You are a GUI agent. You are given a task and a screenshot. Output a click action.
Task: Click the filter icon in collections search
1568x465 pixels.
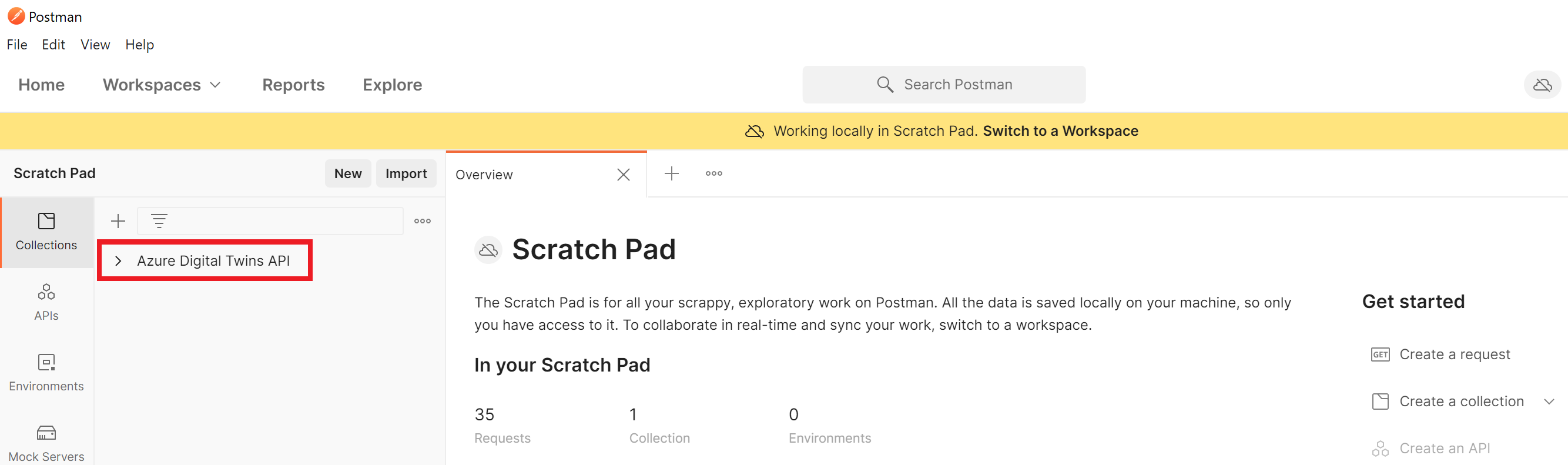point(159,221)
